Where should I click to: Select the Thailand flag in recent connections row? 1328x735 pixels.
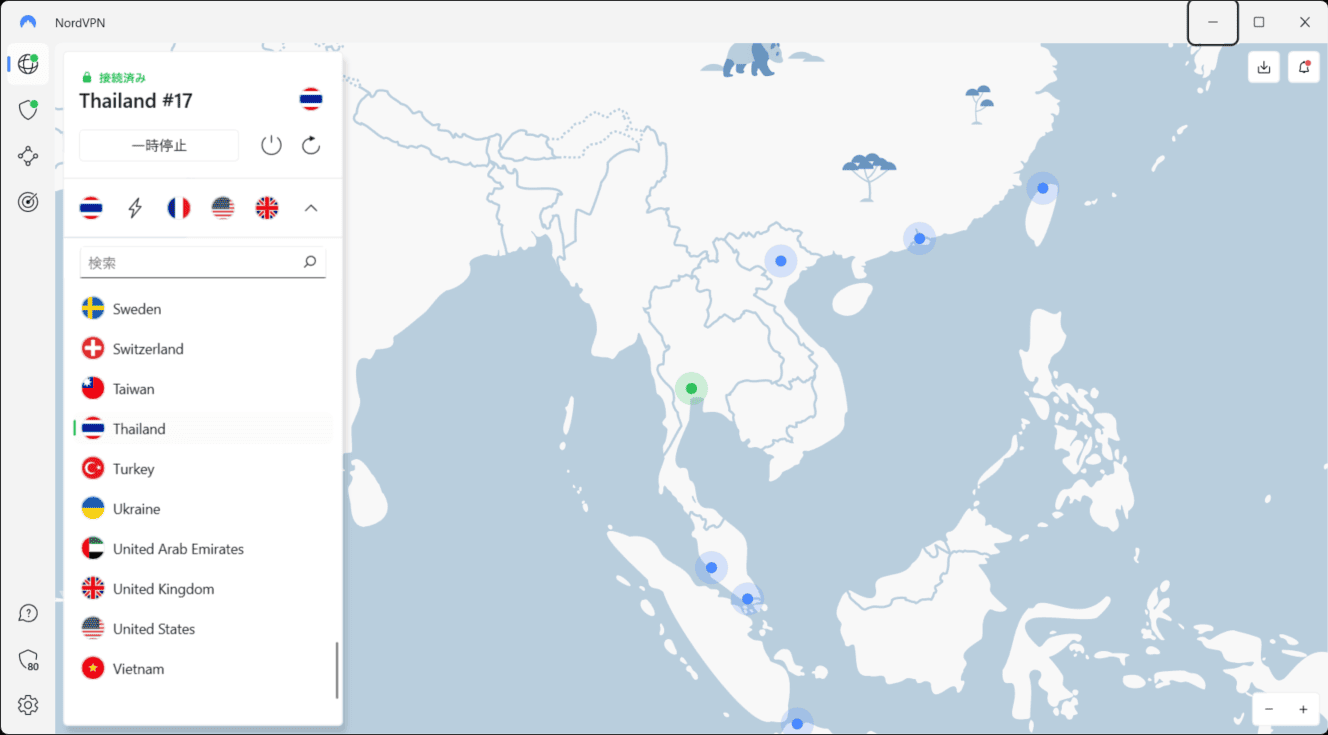tap(91, 208)
